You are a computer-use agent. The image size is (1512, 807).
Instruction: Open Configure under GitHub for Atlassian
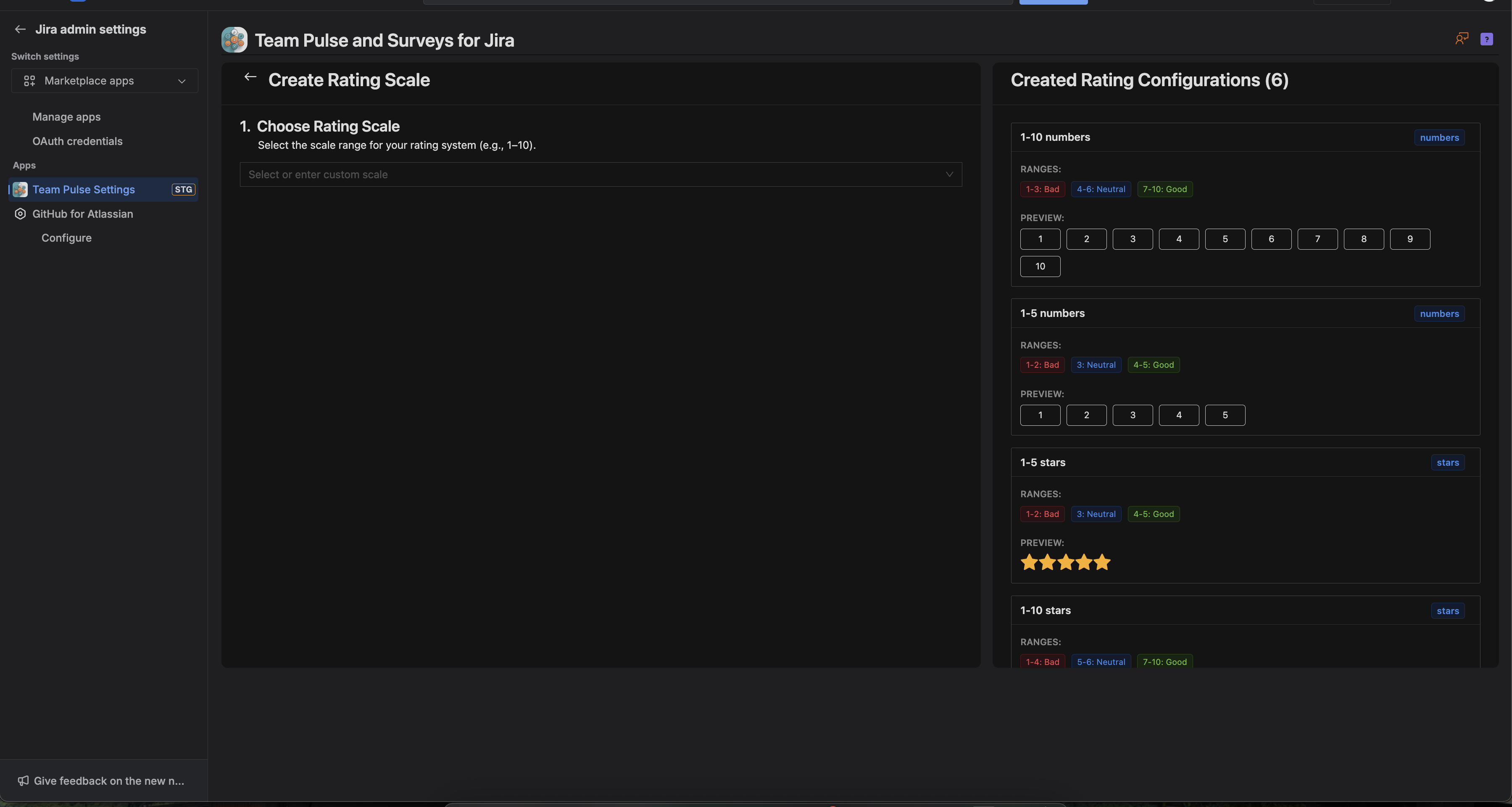66,238
